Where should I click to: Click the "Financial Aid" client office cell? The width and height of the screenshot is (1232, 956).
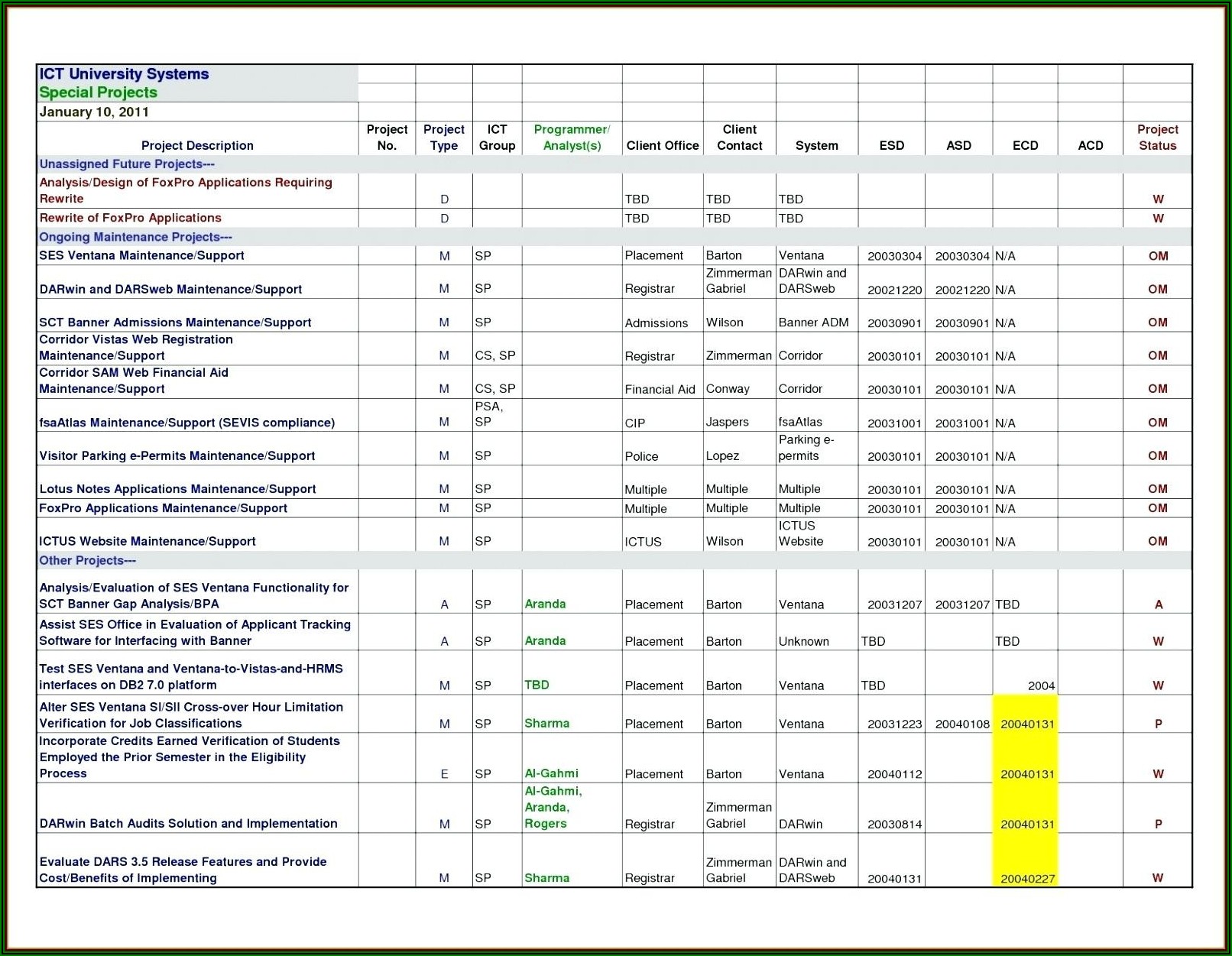pyautogui.click(x=660, y=389)
